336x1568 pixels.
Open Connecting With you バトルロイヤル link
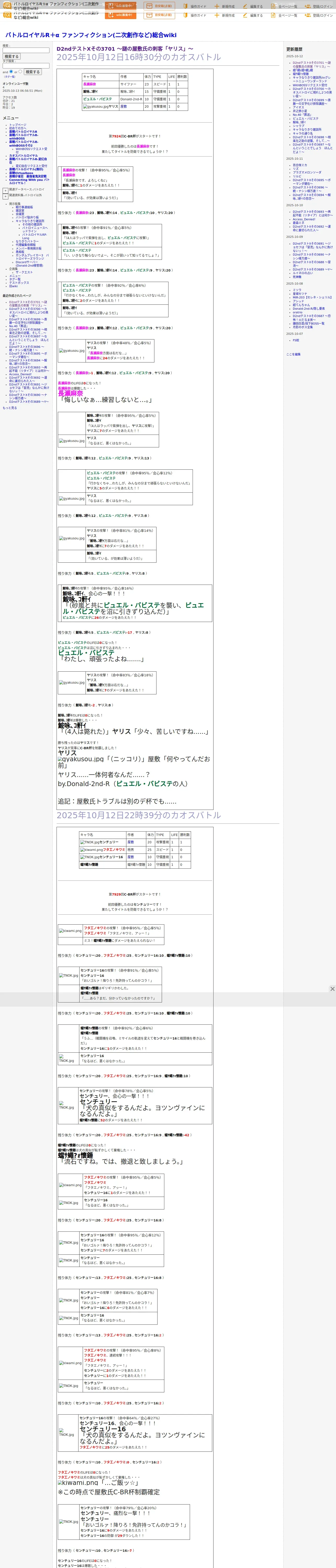point(29,181)
